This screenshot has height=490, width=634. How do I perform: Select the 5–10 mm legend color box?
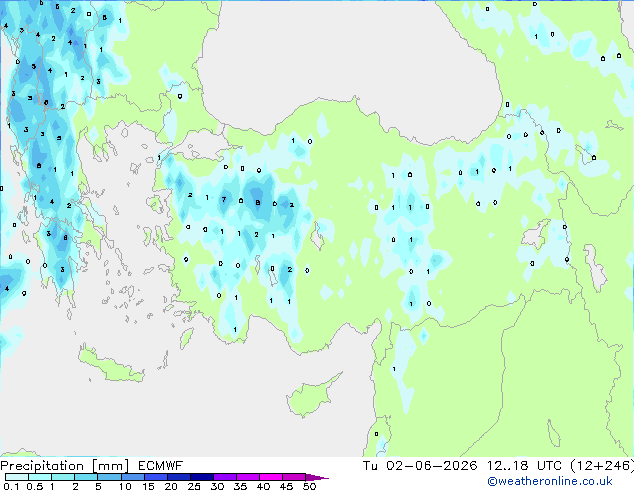tap(110, 477)
